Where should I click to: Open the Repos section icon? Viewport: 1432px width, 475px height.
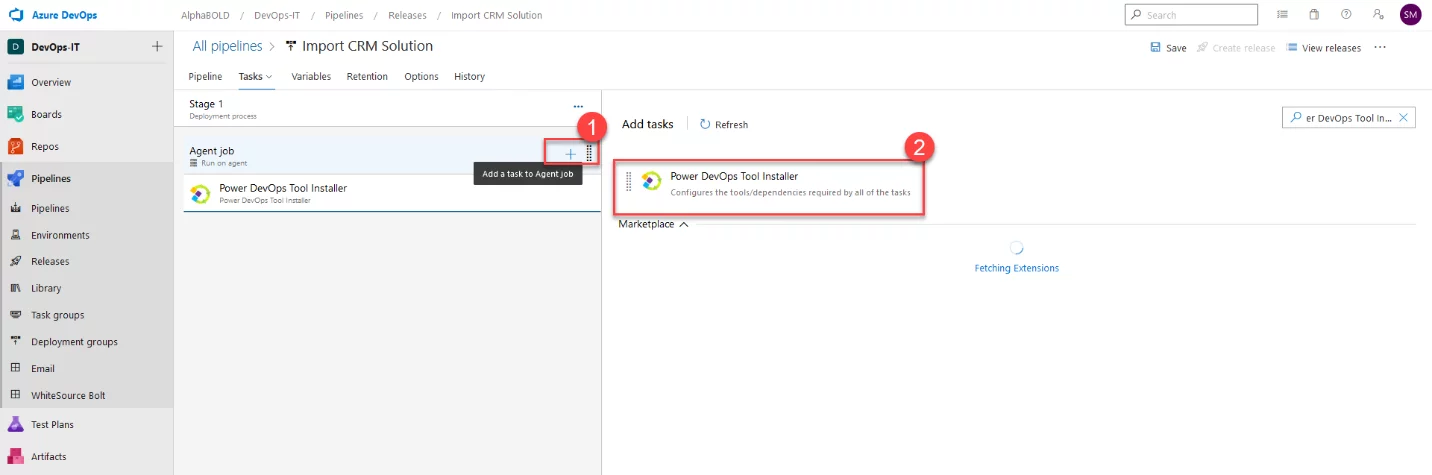click(15, 146)
